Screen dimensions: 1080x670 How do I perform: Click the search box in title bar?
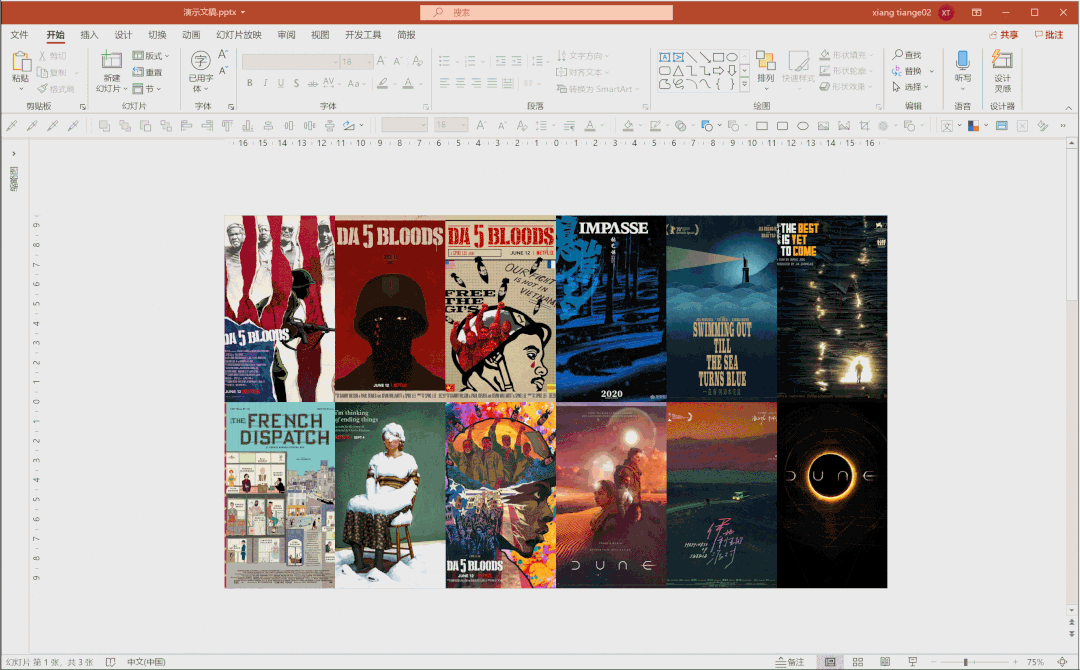546,13
